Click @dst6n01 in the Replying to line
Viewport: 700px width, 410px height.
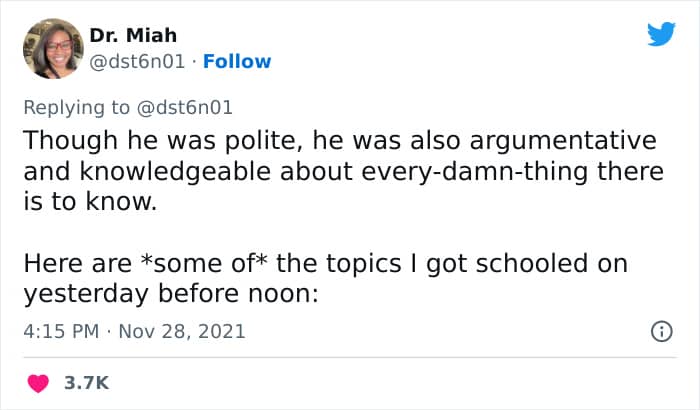pos(188,104)
